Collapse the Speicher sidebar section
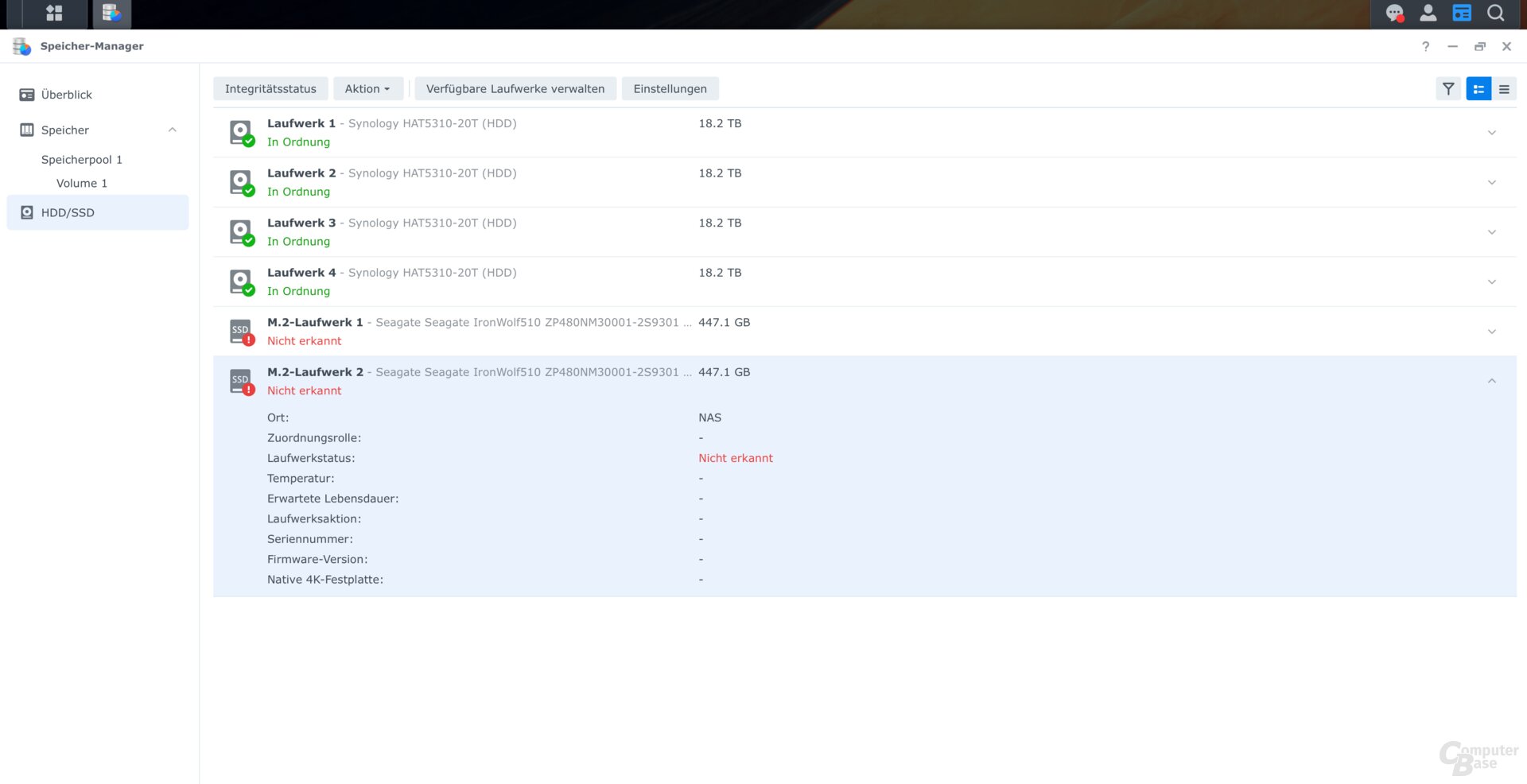Screen dimensions: 1527x784 tap(173, 130)
